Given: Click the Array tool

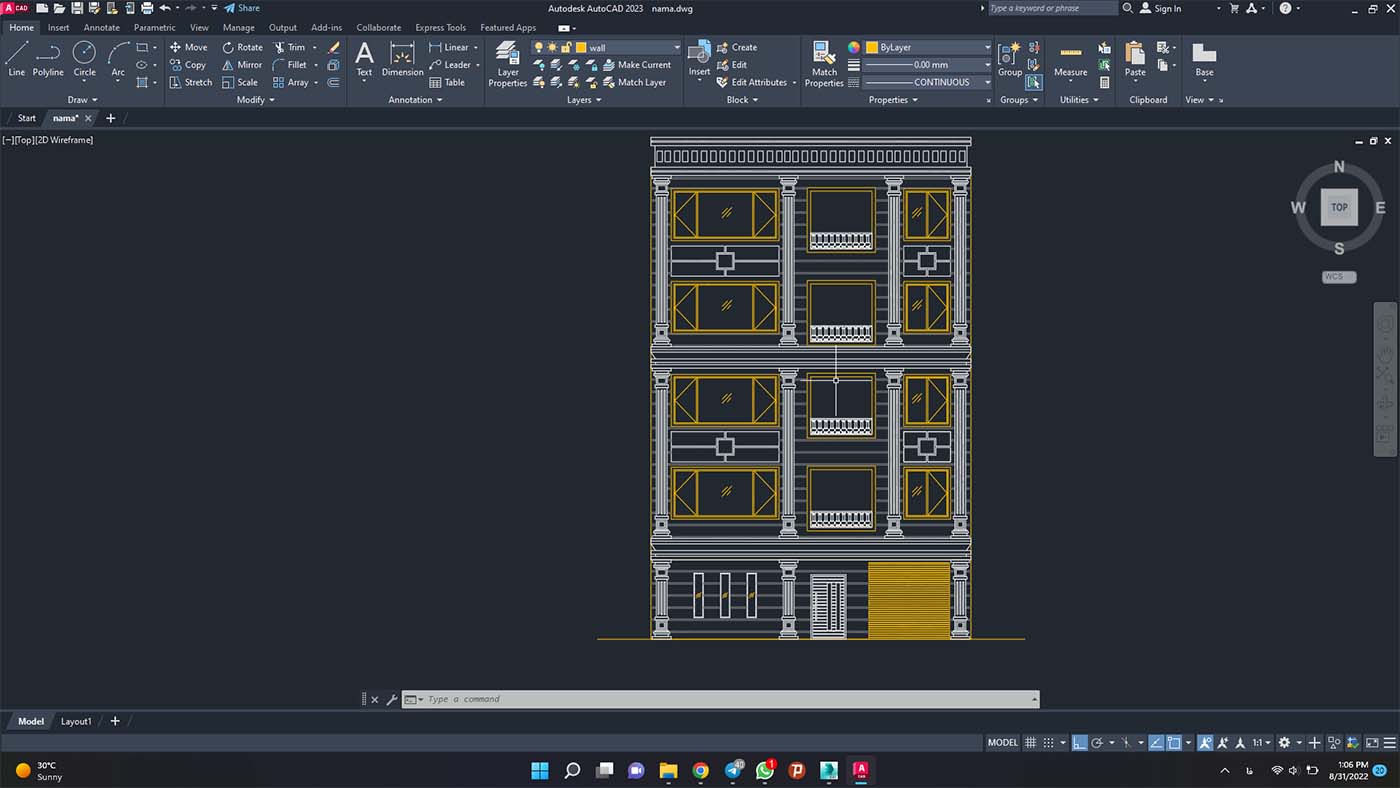Looking at the screenshot, I should pos(290,82).
